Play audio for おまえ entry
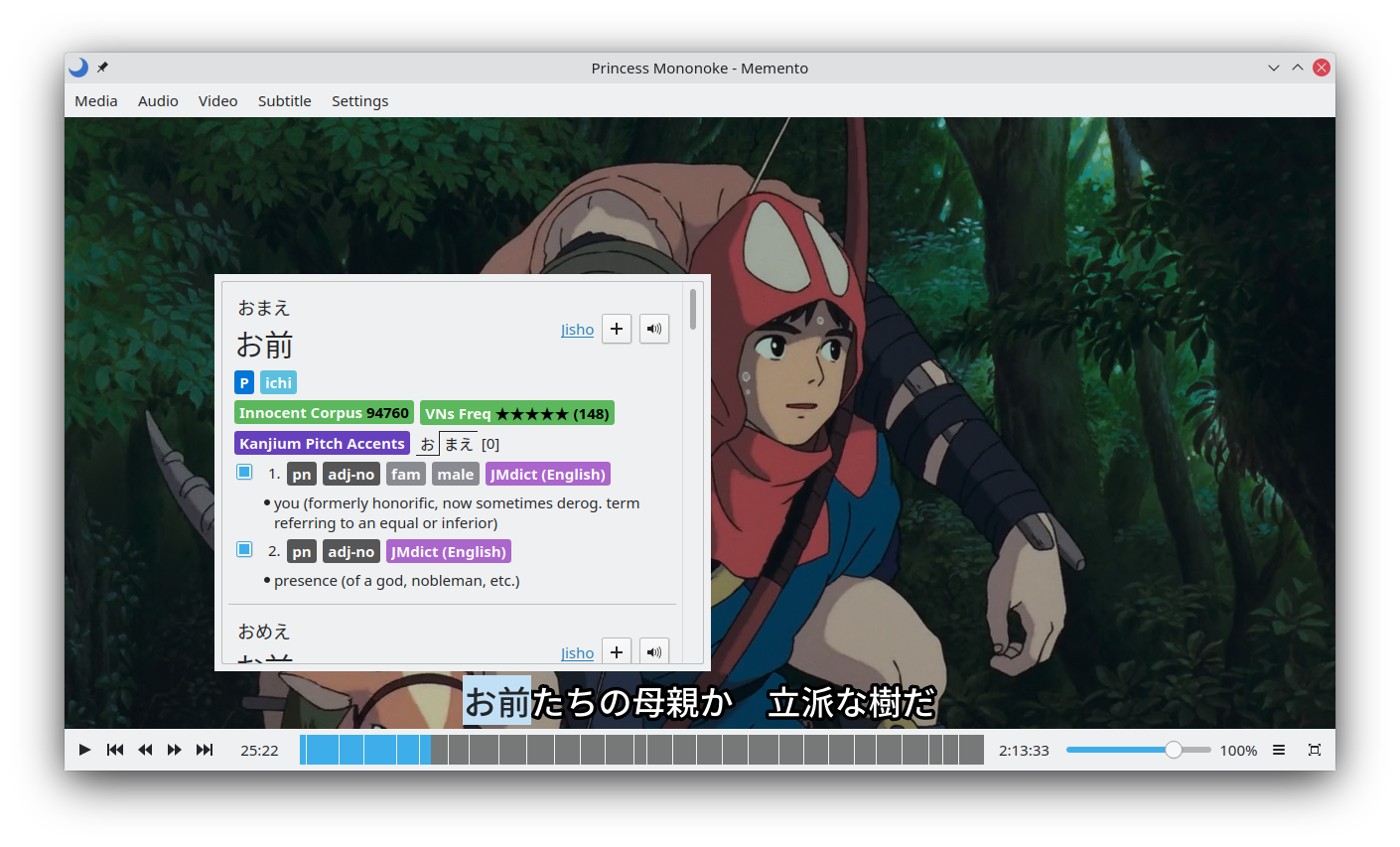This screenshot has width=1400, height=847. pos(654,329)
